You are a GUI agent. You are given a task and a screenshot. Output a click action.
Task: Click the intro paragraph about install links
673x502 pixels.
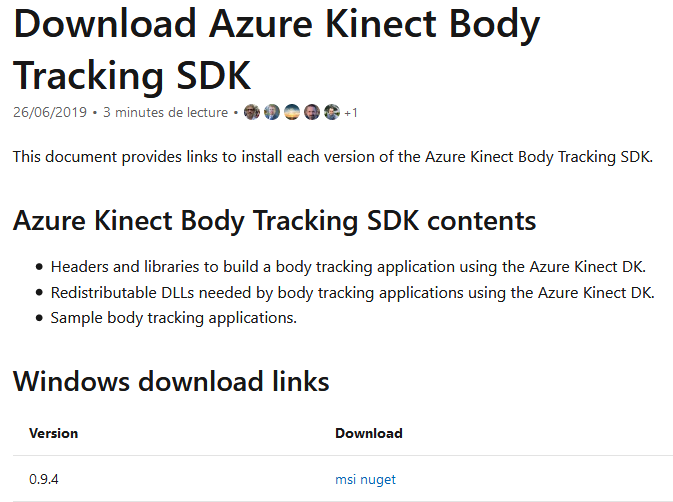coord(333,158)
